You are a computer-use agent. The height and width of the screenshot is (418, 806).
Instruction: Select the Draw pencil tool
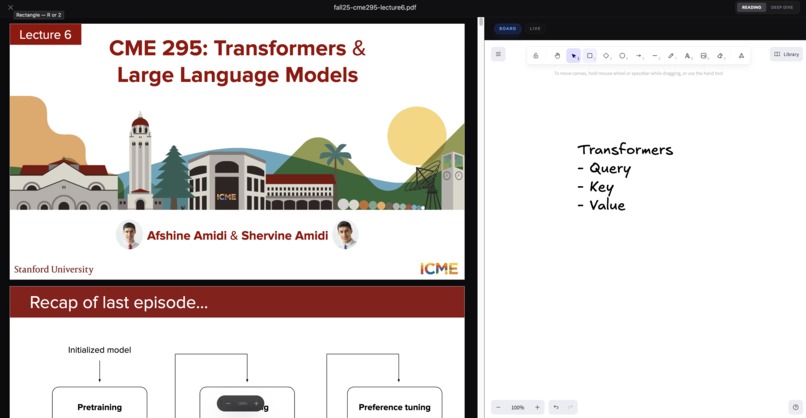coord(672,56)
